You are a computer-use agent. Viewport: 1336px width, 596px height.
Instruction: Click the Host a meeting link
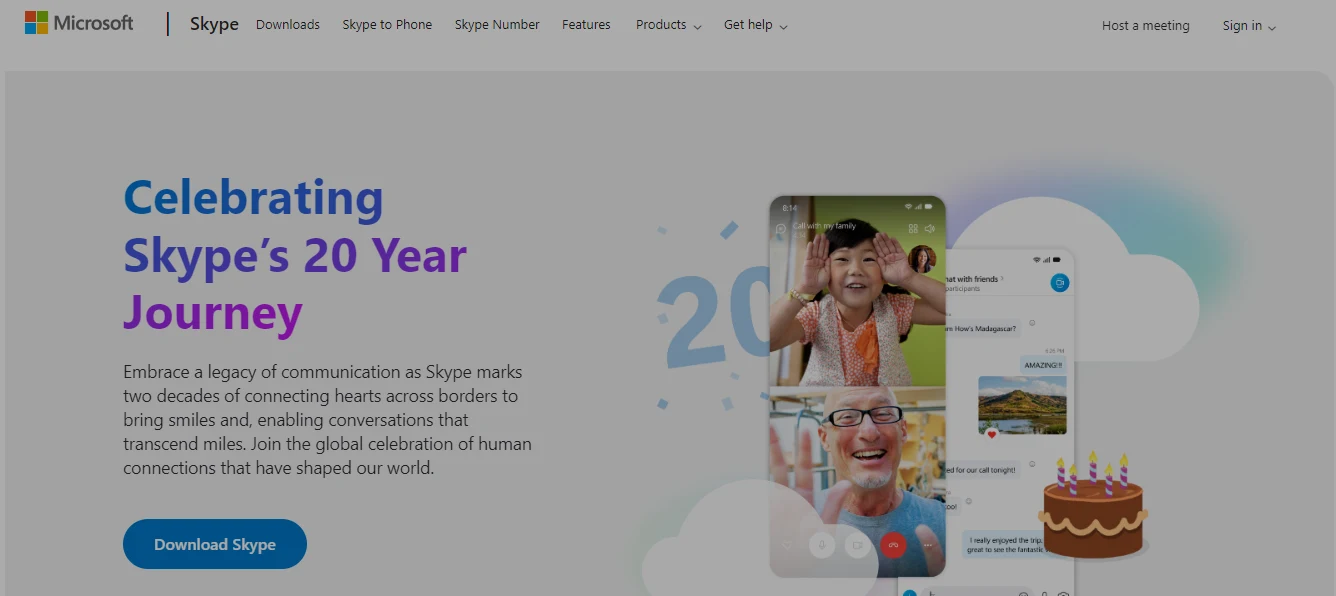pyautogui.click(x=1146, y=26)
